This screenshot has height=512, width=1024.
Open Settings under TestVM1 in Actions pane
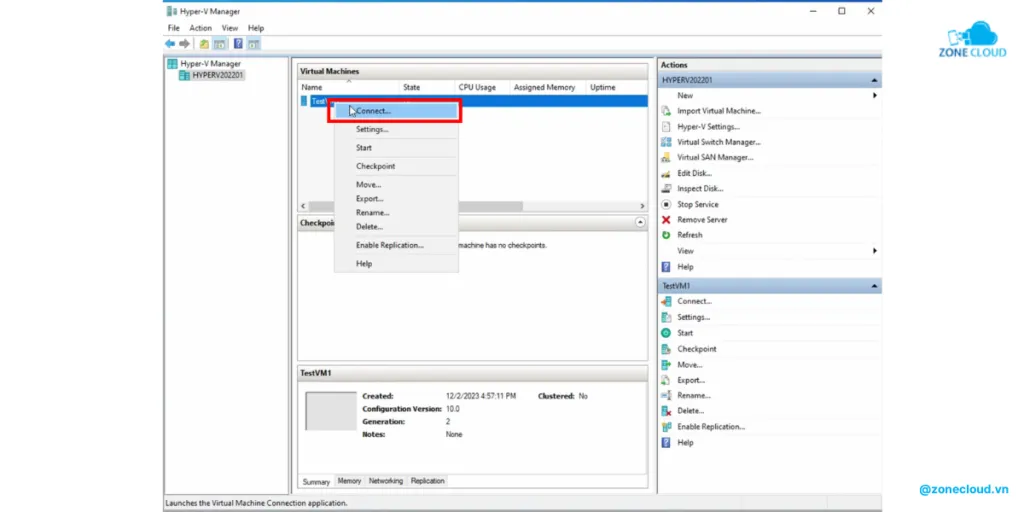click(693, 317)
